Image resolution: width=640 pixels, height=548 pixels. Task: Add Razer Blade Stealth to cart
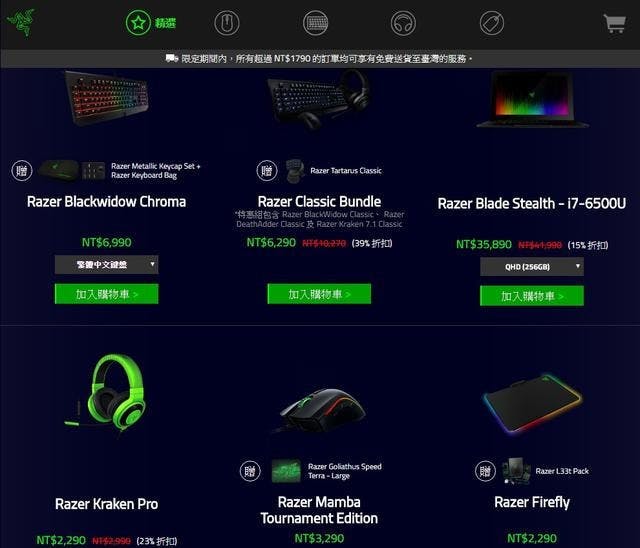tap(532, 296)
